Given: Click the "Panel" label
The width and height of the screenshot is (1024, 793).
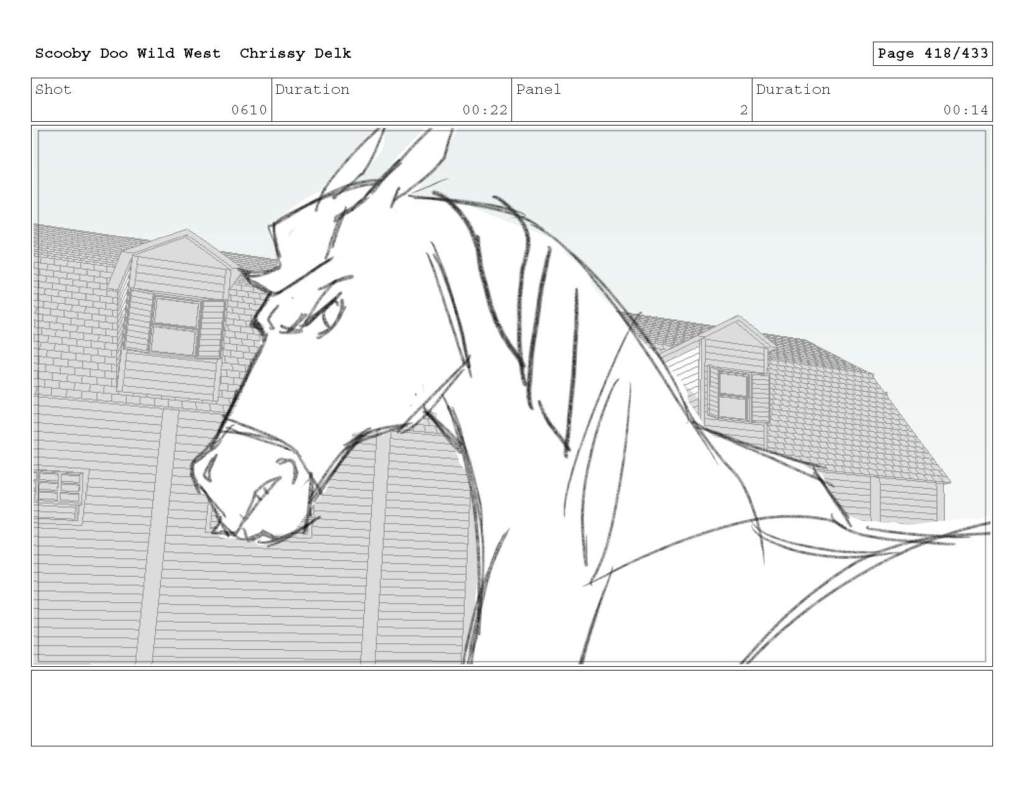Looking at the screenshot, I should [539, 89].
